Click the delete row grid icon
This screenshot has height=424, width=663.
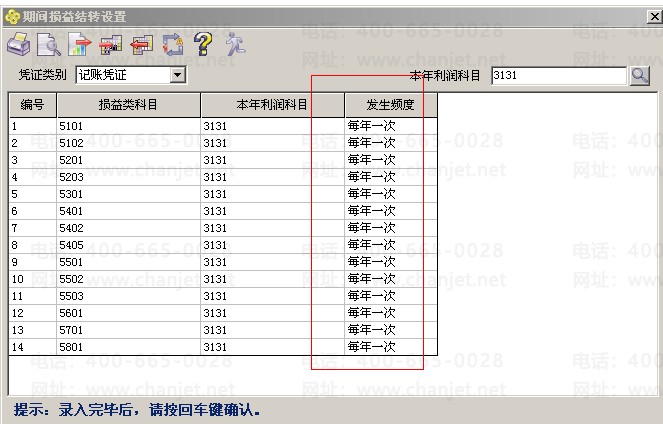tap(142, 44)
